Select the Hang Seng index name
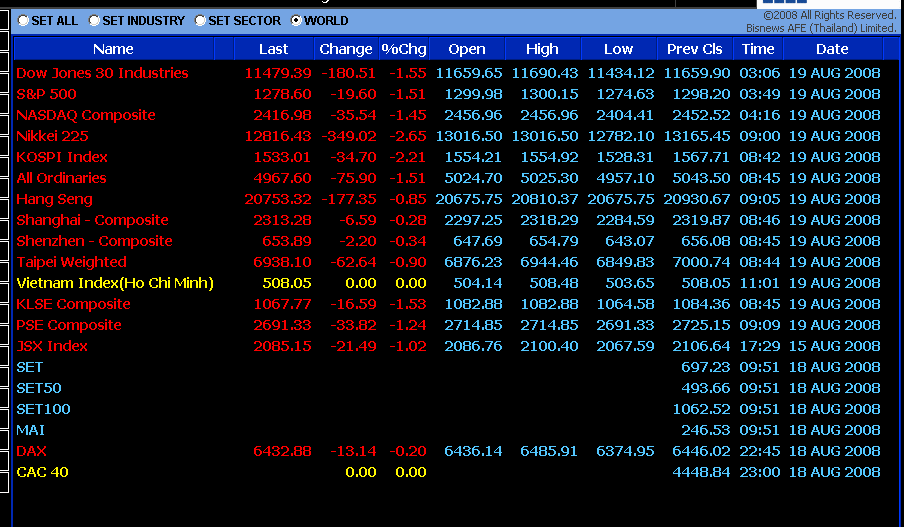Image resolution: width=904 pixels, height=527 pixels. (x=54, y=199)
